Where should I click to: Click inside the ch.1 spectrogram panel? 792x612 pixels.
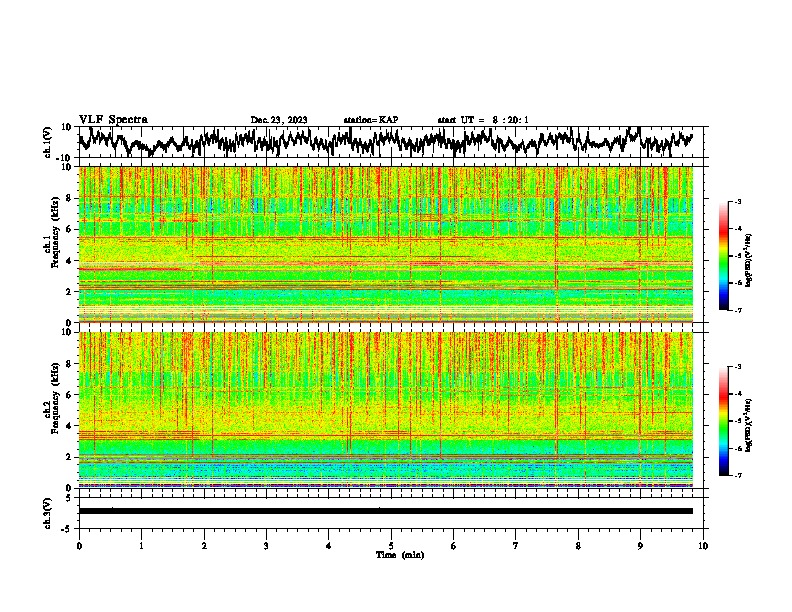click(386, 244)
